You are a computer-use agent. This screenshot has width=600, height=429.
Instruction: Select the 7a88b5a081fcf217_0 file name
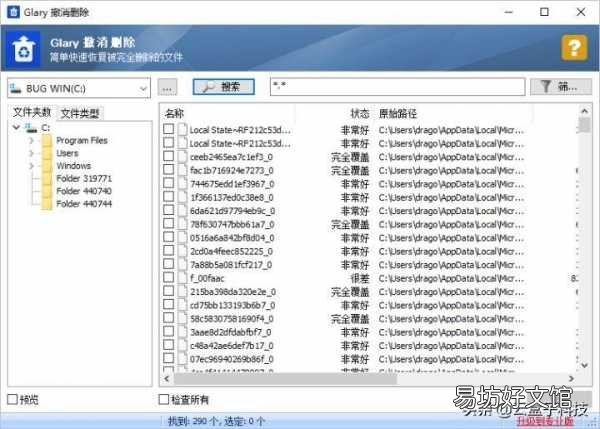point(231,265)
